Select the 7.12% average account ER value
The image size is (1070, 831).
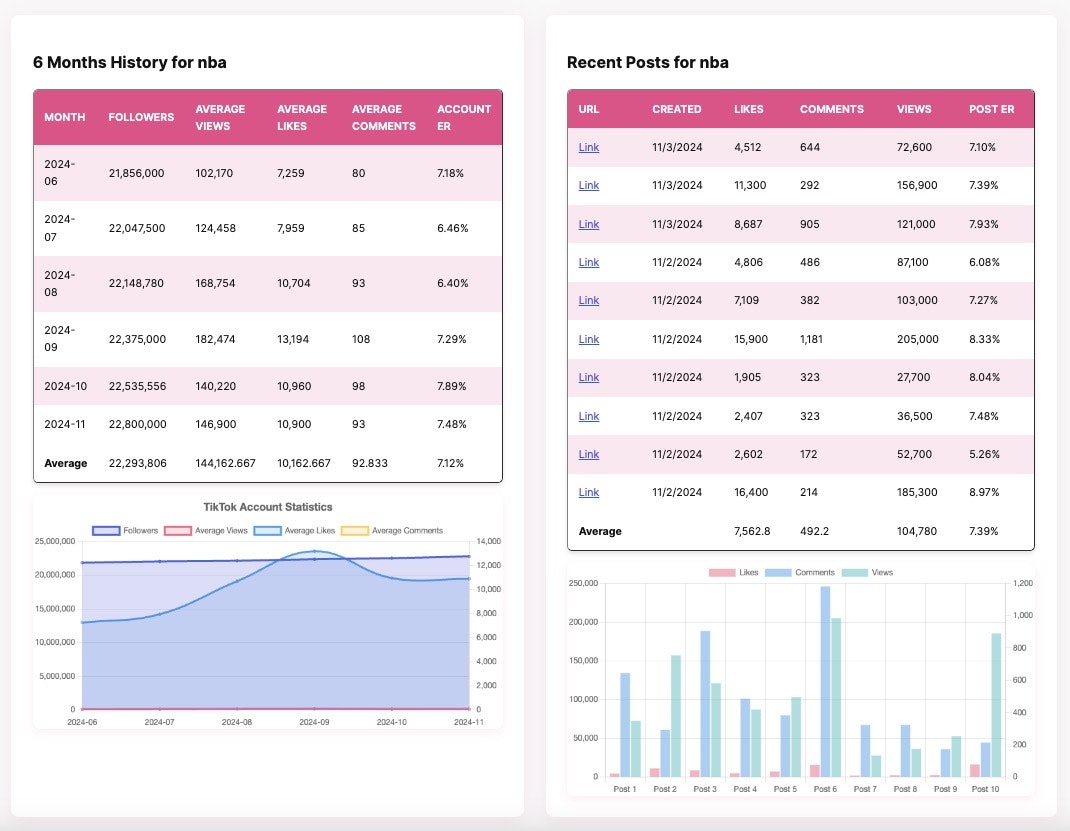(450, 463)
